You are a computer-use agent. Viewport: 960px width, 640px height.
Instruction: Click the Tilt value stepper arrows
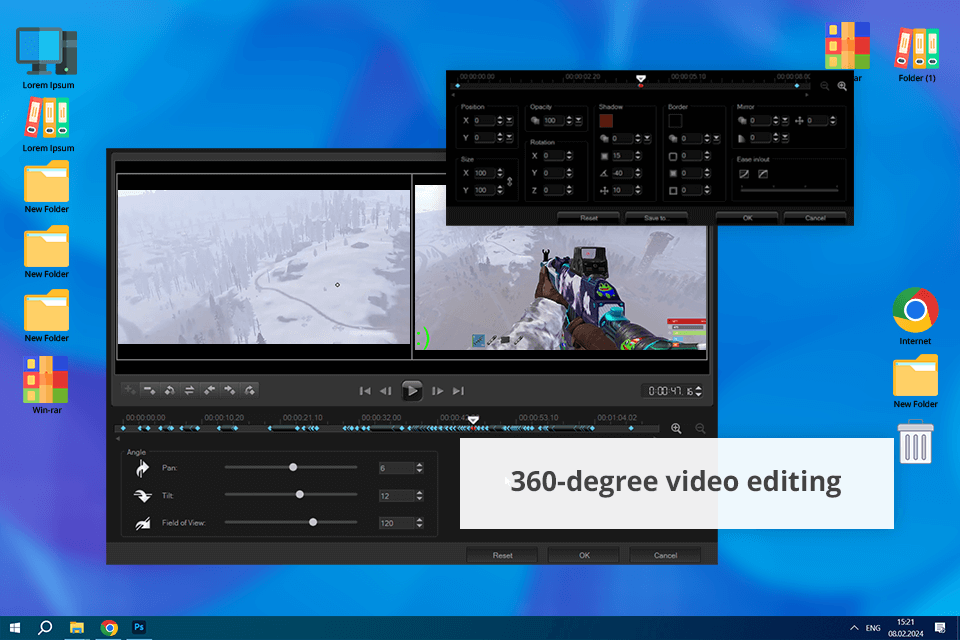419,496
